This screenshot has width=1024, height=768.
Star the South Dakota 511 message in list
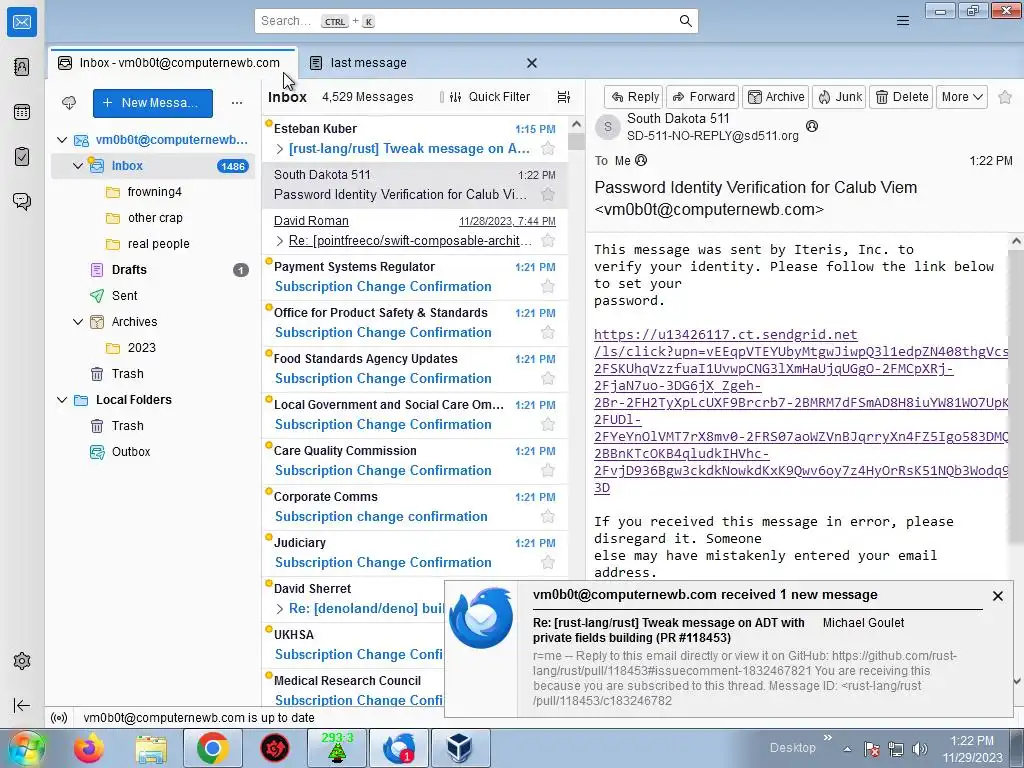coord(548,194)
